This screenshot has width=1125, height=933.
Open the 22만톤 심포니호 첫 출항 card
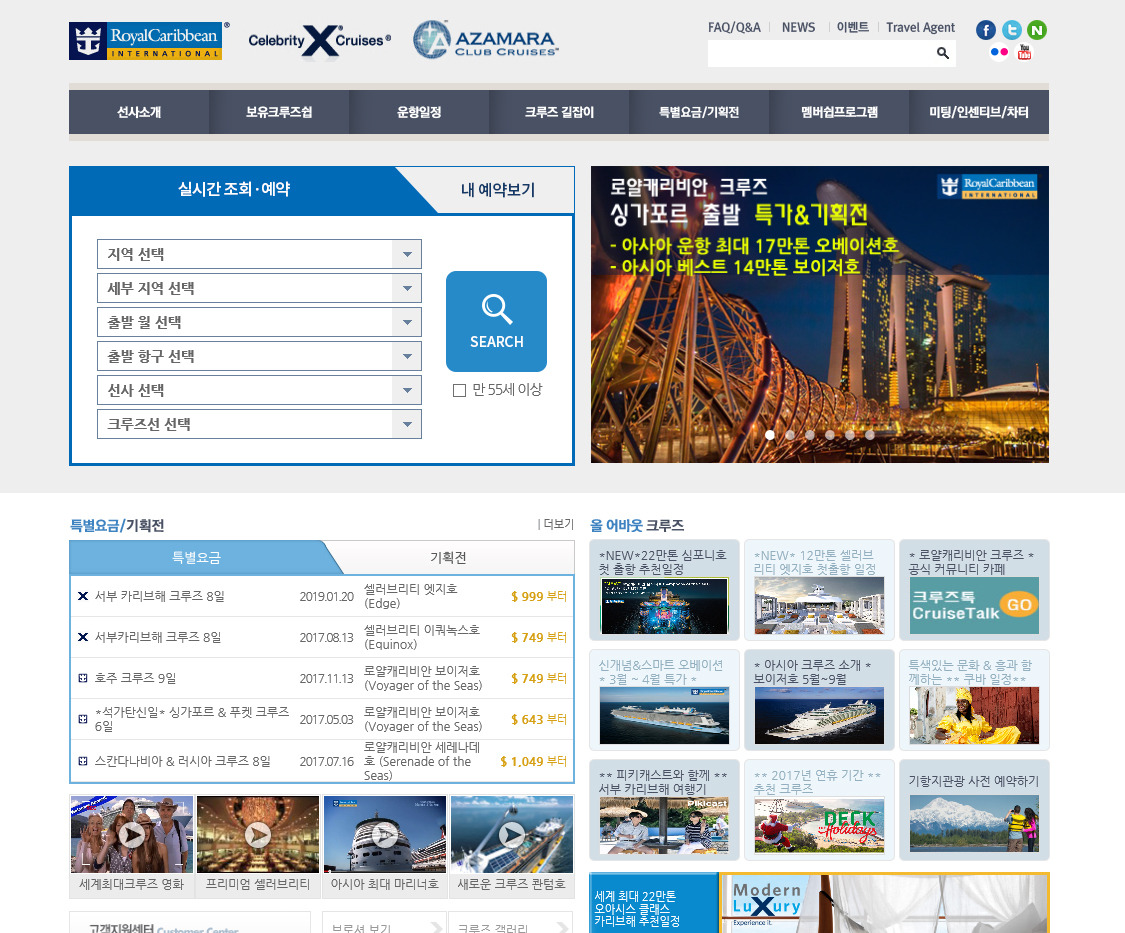pos(664,590)
